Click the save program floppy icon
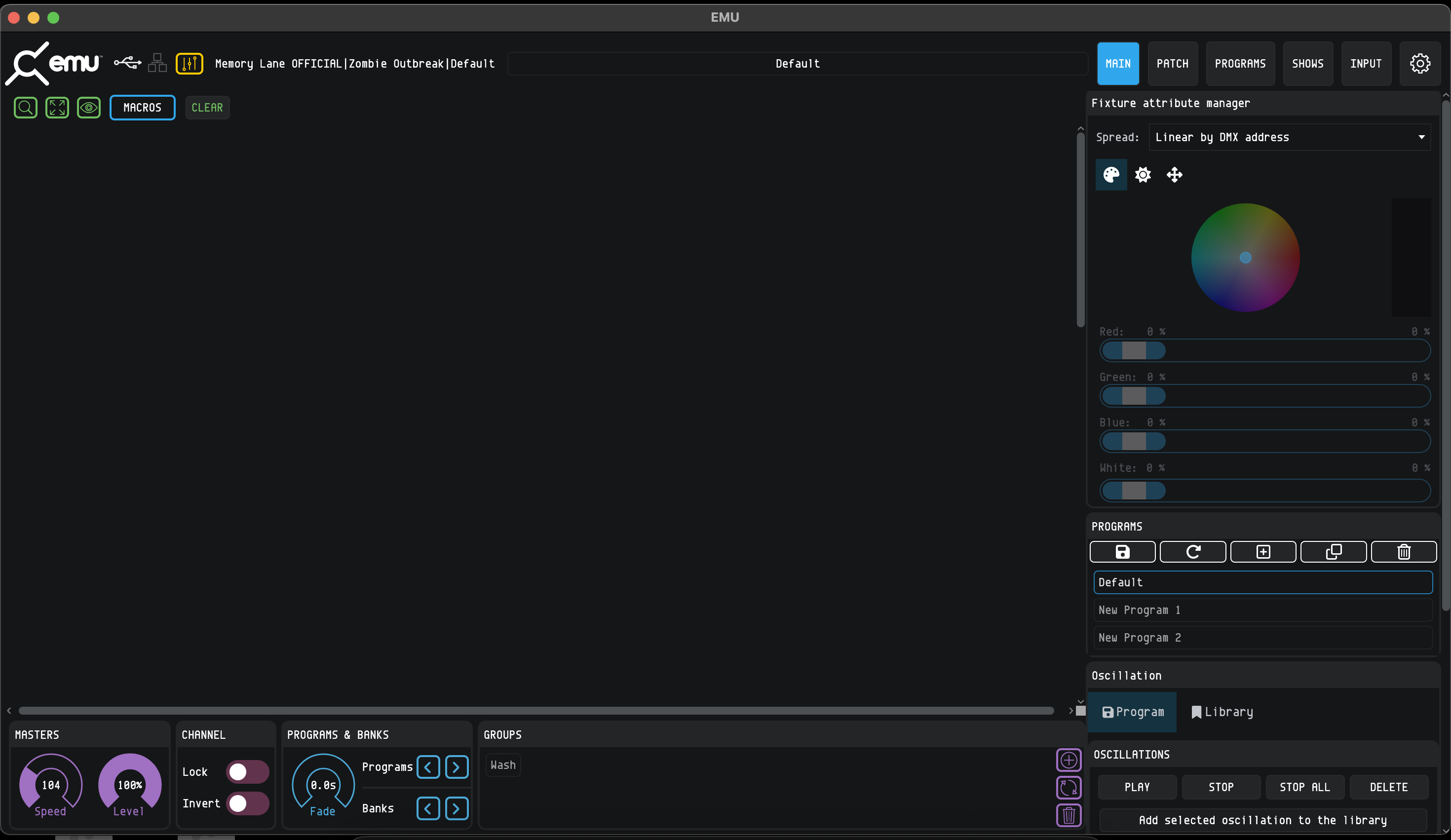This screenshot has width=1451, height=840. tap(1122, 552)
